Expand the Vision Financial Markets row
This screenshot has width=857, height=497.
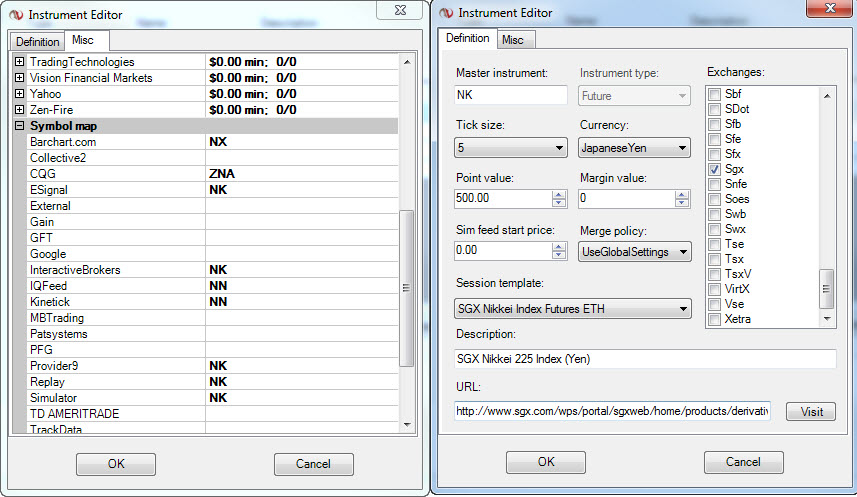tap(20, 78)
